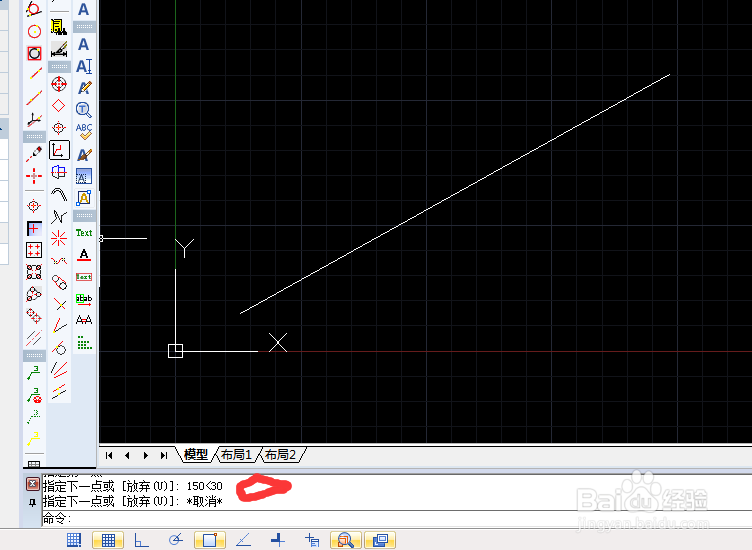752x550 pixels.
Task: Click the 命令 command line input
Action: (x=397, y=518)
